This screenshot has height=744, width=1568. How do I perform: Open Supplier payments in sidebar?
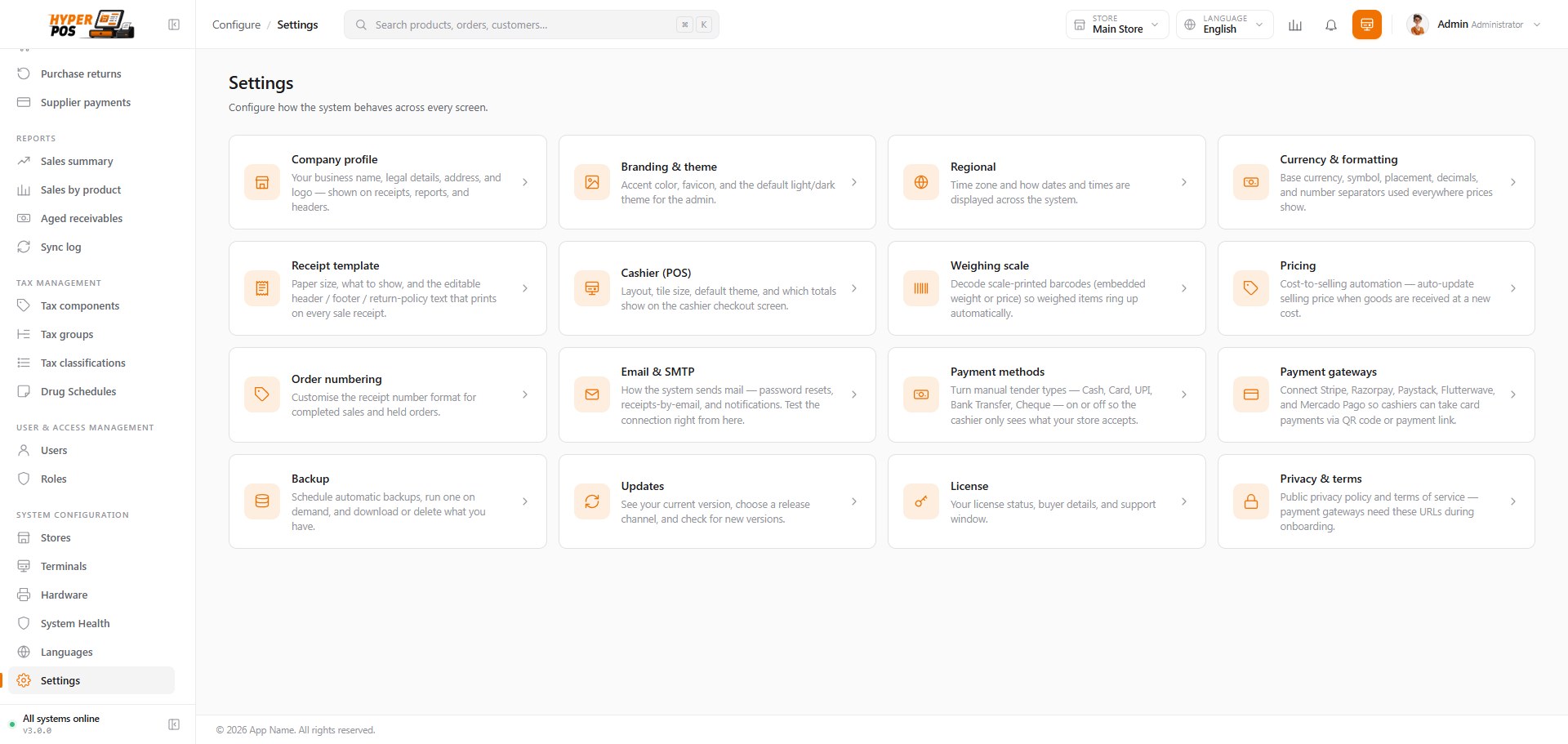coord(91,102)
